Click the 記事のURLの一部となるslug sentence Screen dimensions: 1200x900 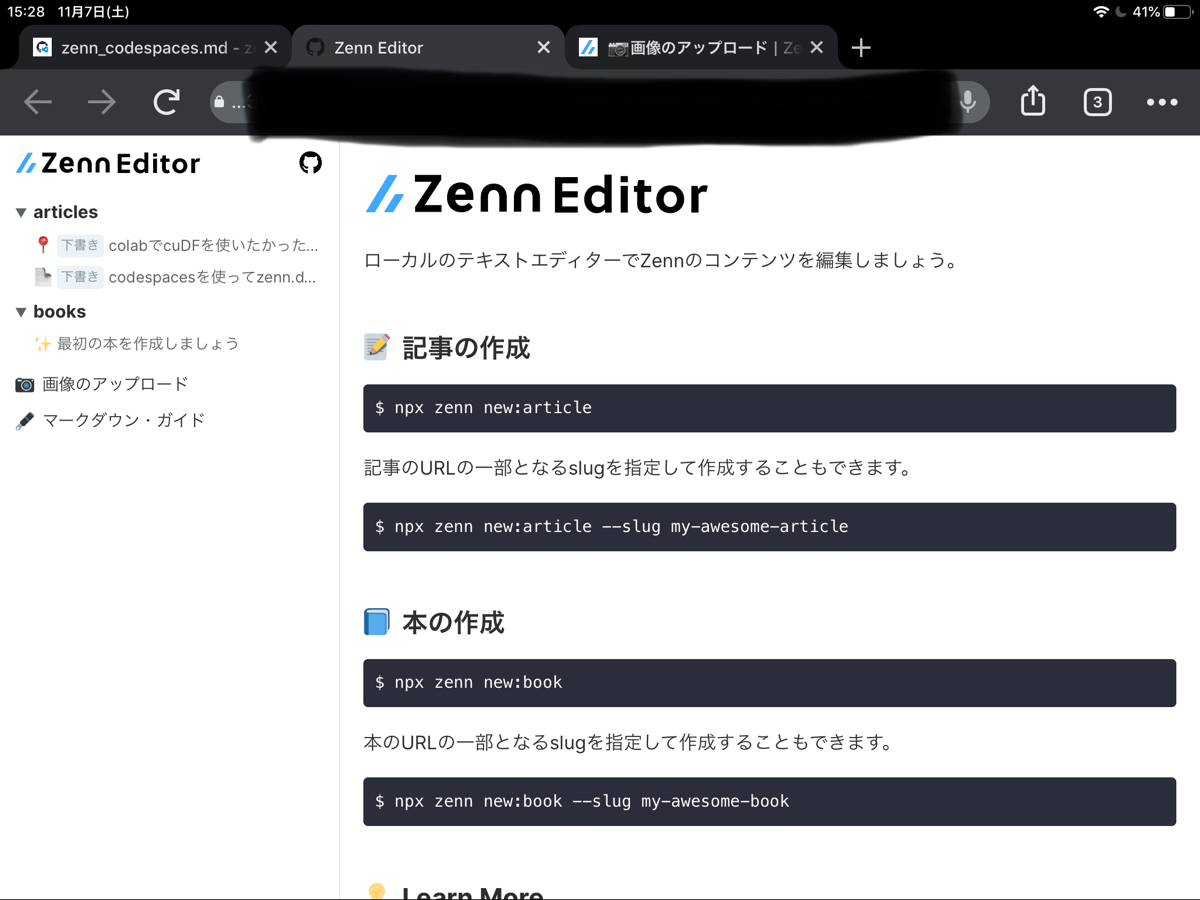point(638,467)
